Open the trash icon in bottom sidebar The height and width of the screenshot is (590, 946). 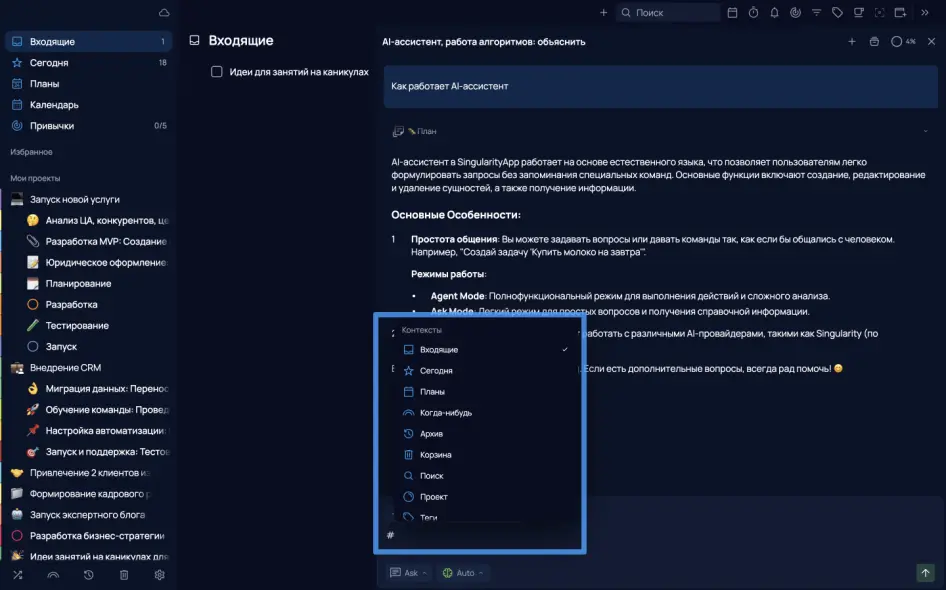tap(124, 575)
